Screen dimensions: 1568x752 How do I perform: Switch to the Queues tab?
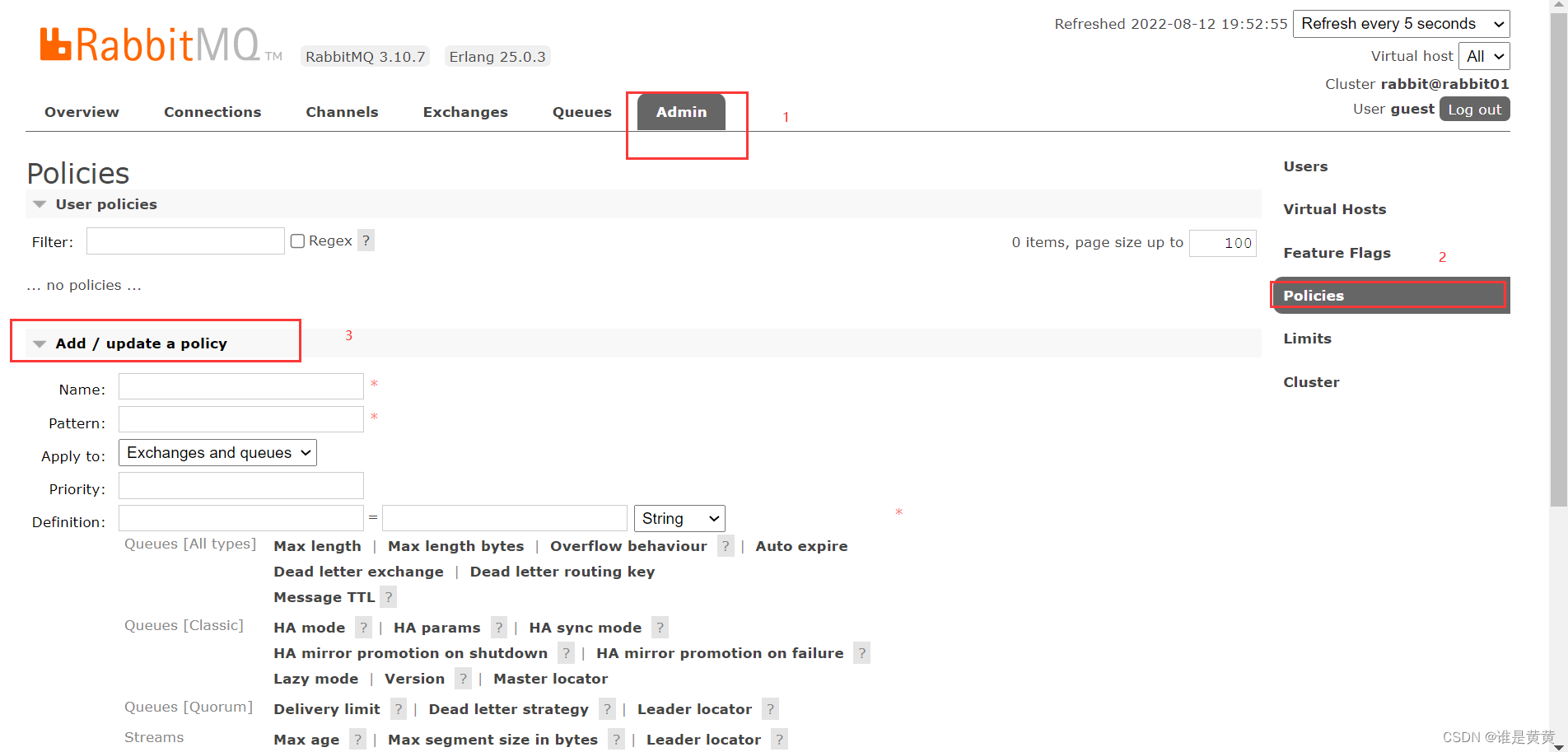click(x=582, y=112)
